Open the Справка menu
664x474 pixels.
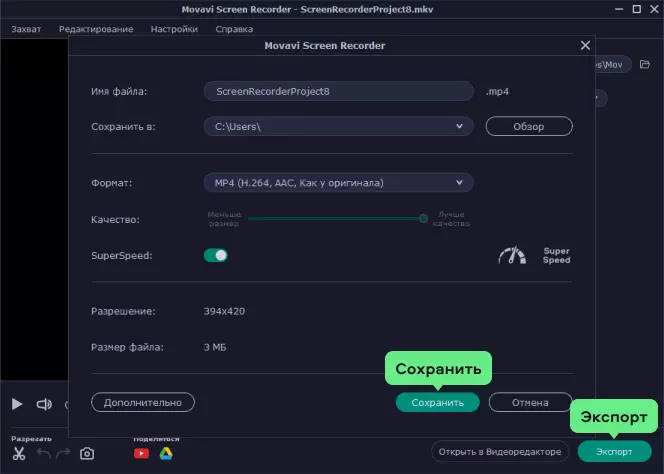click(234, 29)
